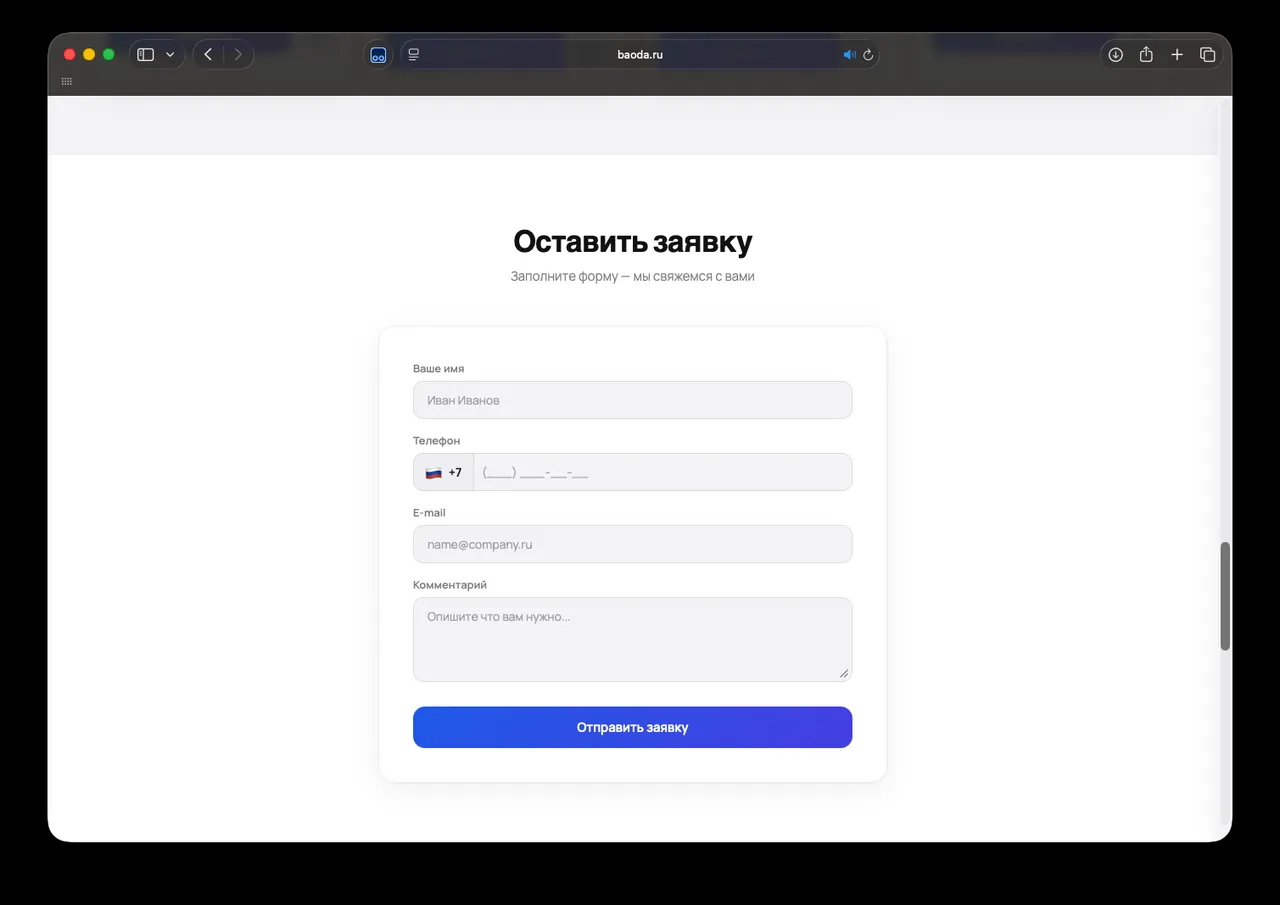This screenshot has height=905, width=1280.
Task: Show the tab overview
Action: 1207,55
